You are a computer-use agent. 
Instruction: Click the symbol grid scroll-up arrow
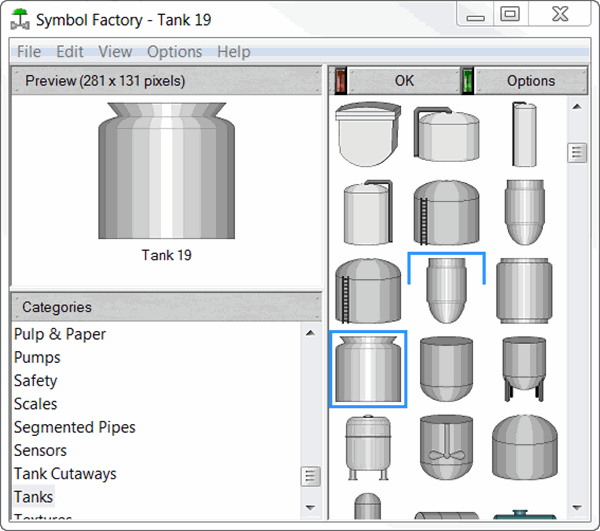coord(577,107)
